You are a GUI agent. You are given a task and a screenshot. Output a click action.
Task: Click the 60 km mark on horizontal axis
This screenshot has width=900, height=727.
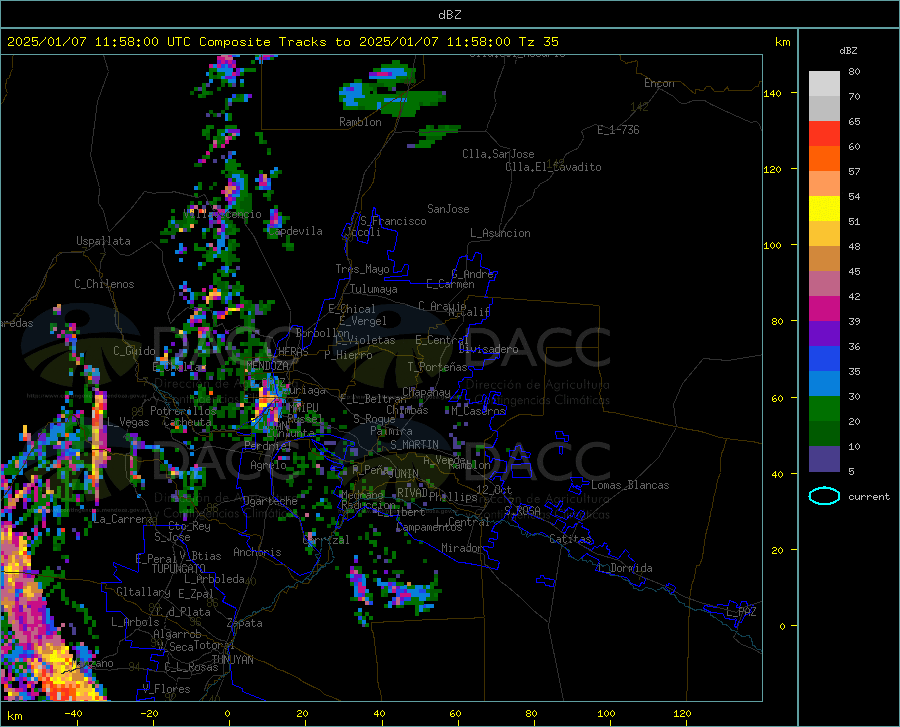455,713
